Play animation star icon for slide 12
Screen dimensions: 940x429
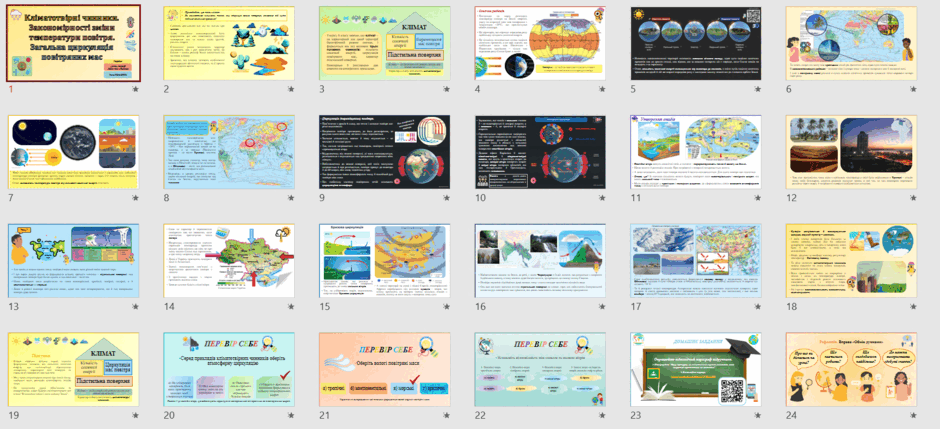pyautogui.click(x=914, y=198)
